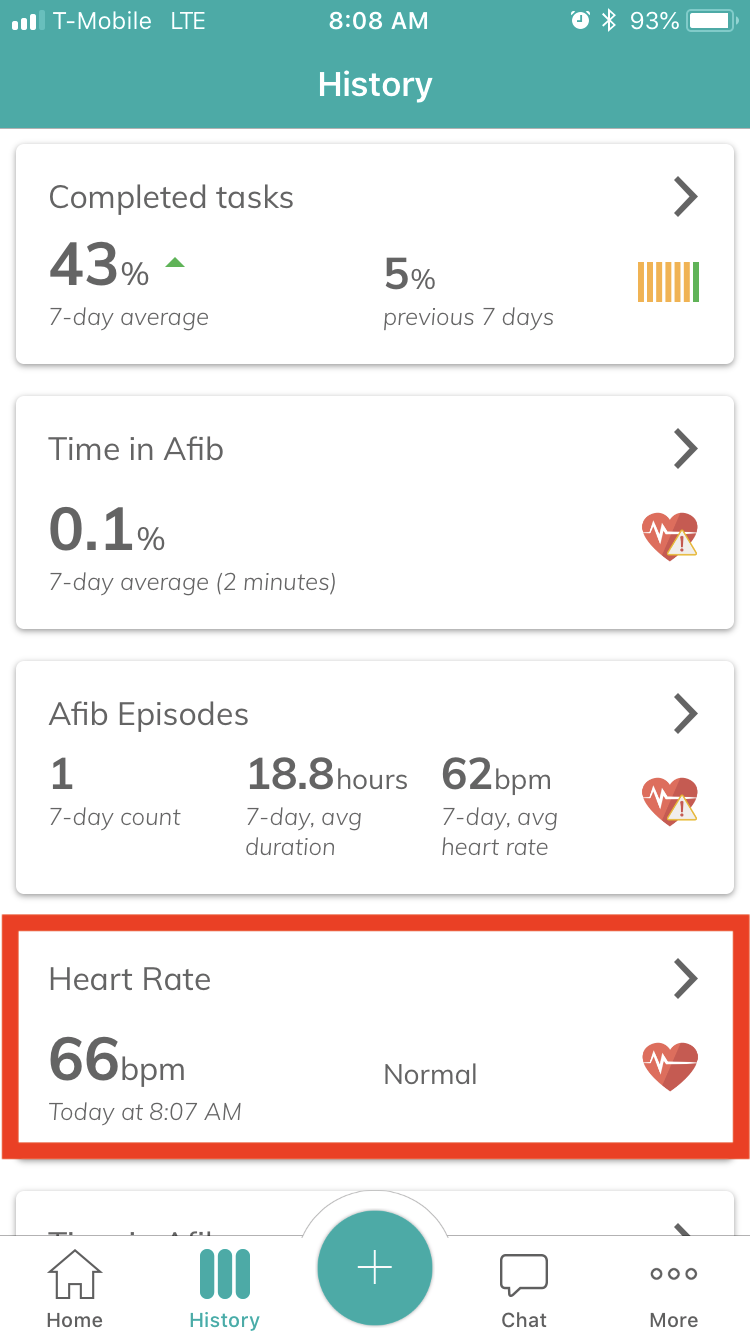Tap the Home house icon
Screen dimensions: 750x1334
click(x=75, y=1274)
